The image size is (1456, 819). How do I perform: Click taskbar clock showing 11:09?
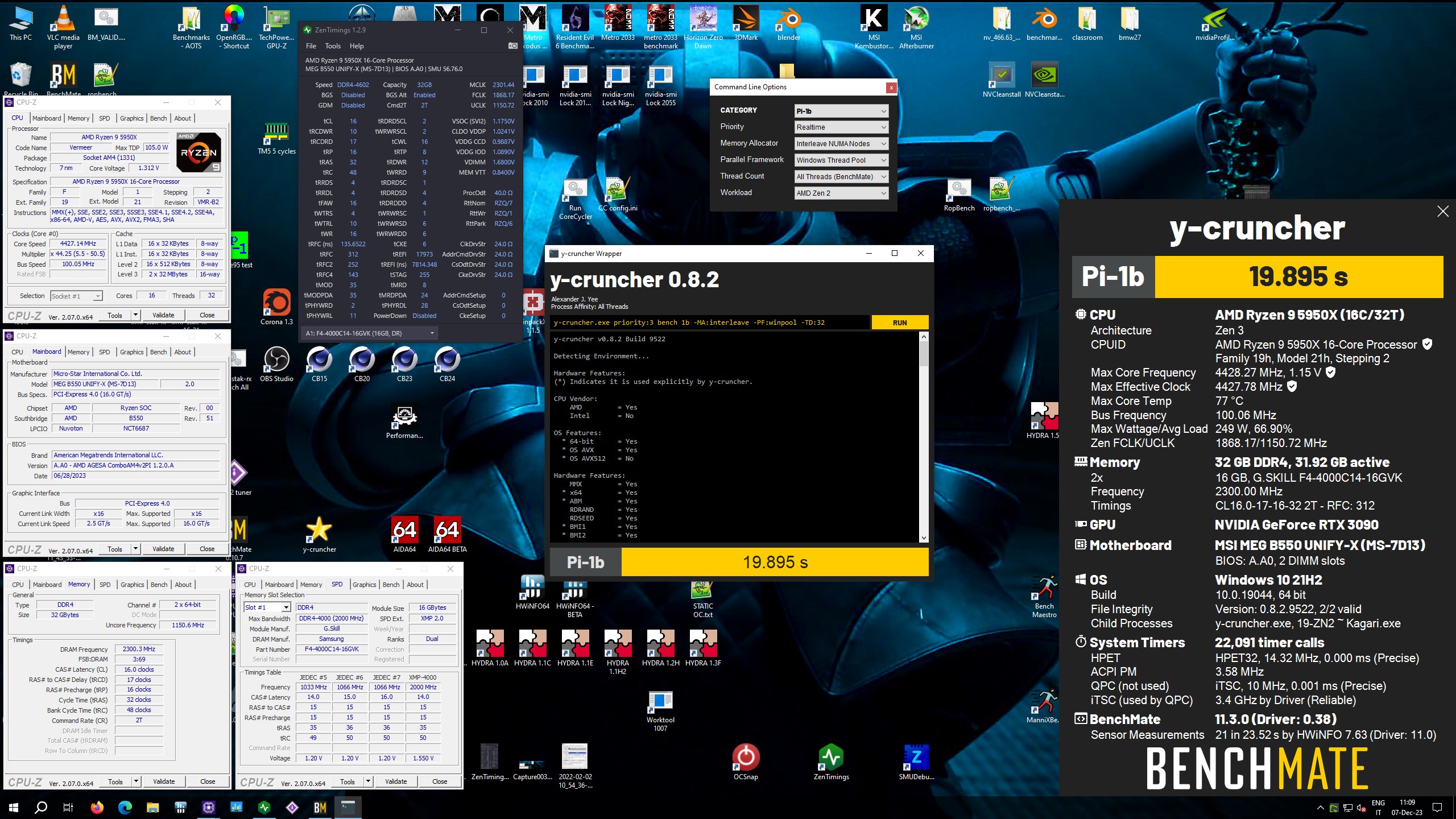(1407, 807)
